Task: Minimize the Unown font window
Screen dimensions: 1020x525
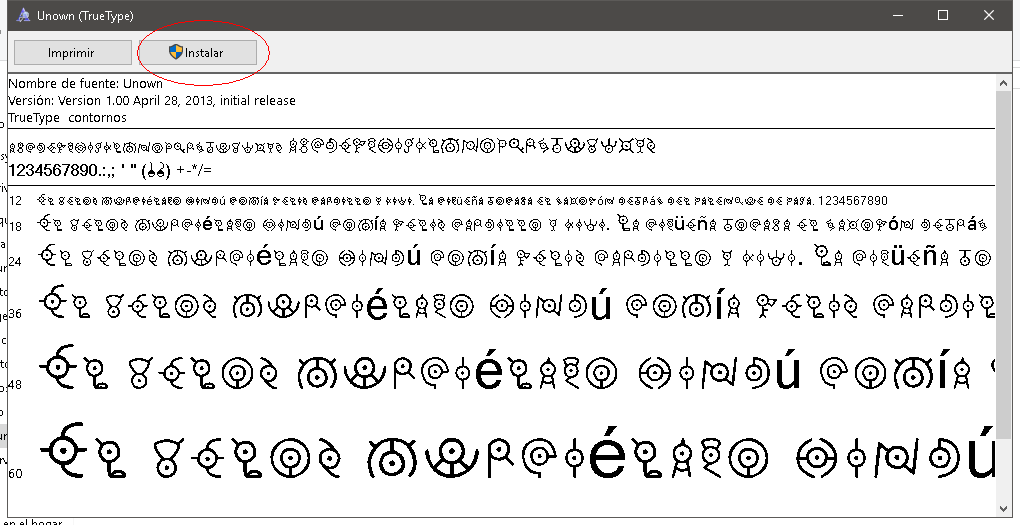Action: (898, 16)
